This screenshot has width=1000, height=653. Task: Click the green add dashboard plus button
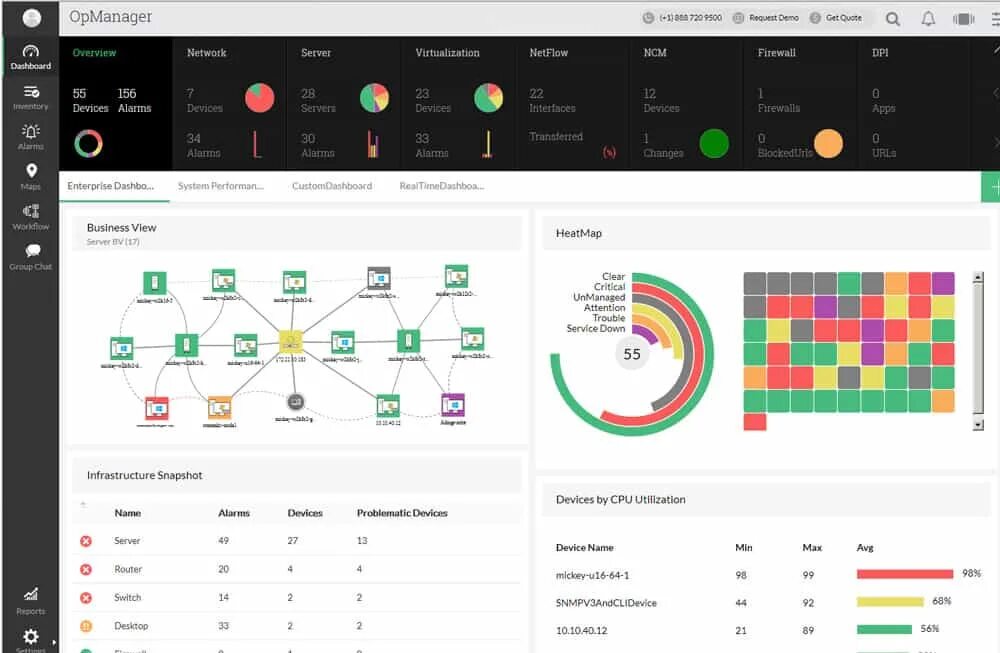[x=990, y=187]
